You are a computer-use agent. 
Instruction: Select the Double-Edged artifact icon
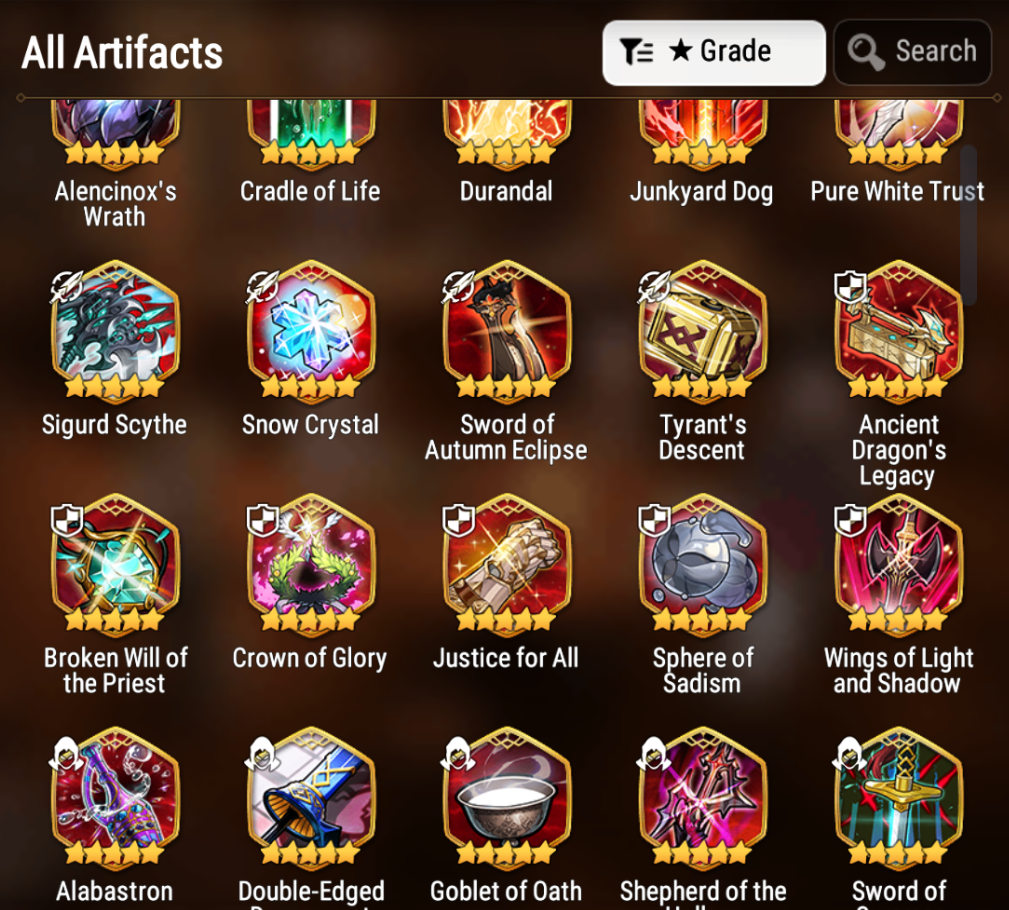pyautogui.click(x=311, y=797)
